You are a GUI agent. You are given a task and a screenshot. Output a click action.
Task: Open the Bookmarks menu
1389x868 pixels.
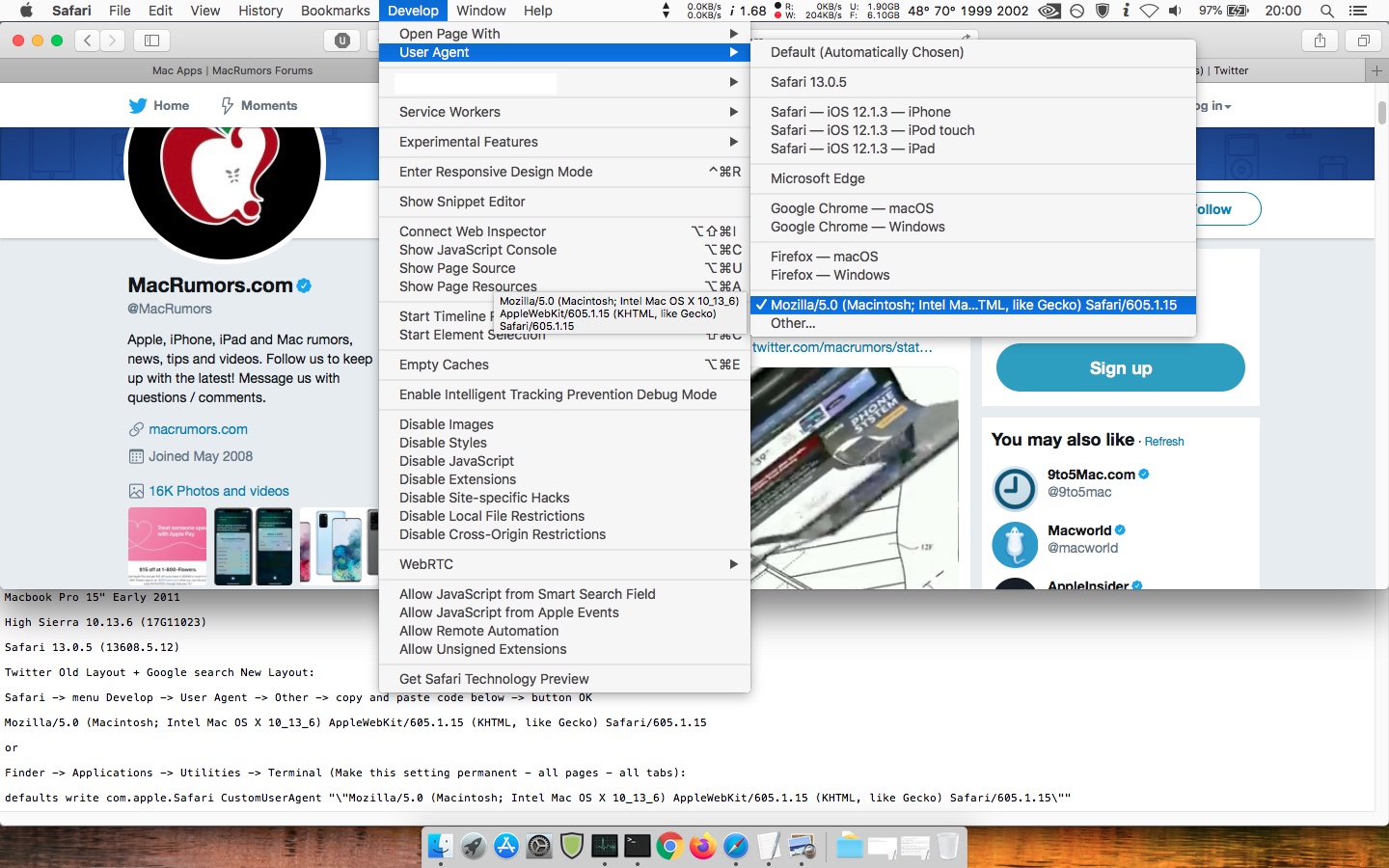(335, 11)
